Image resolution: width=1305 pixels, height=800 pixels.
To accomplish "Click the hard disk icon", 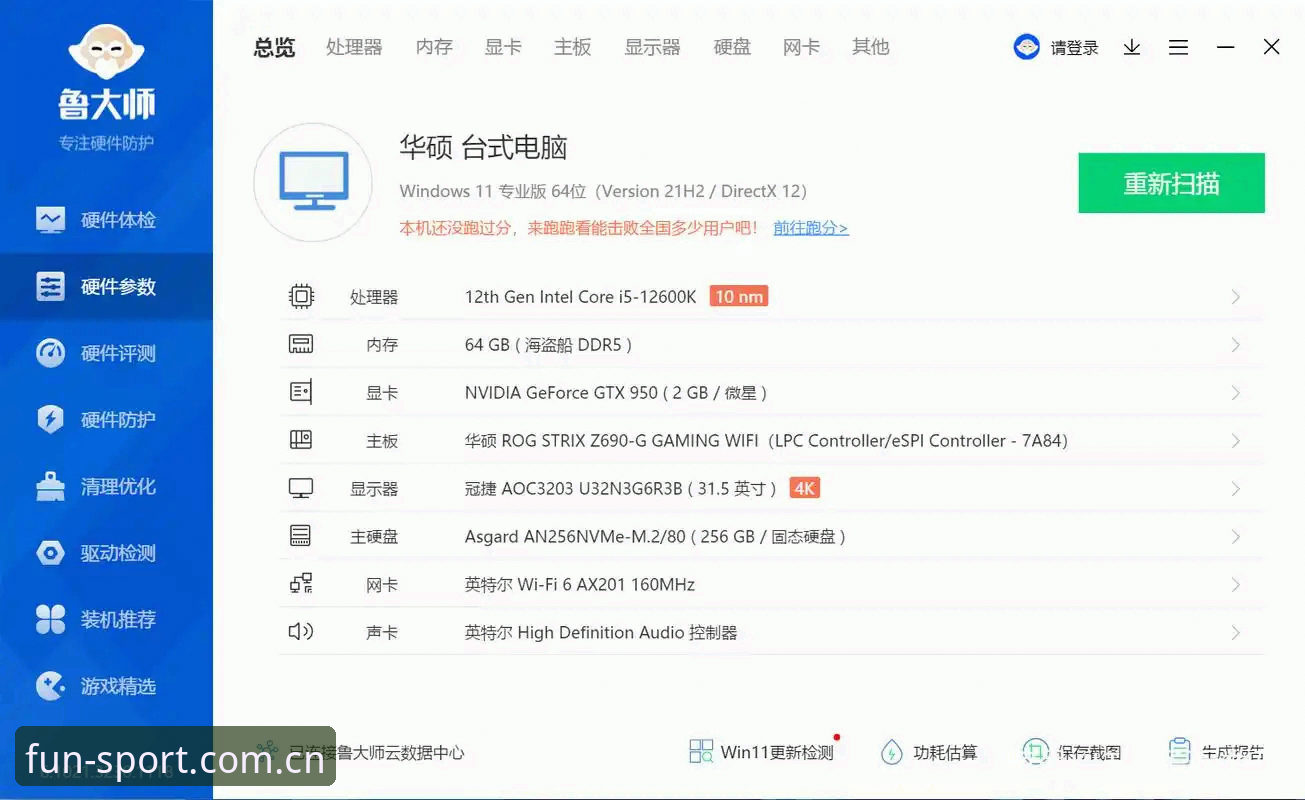I will [x=301, y=536].
